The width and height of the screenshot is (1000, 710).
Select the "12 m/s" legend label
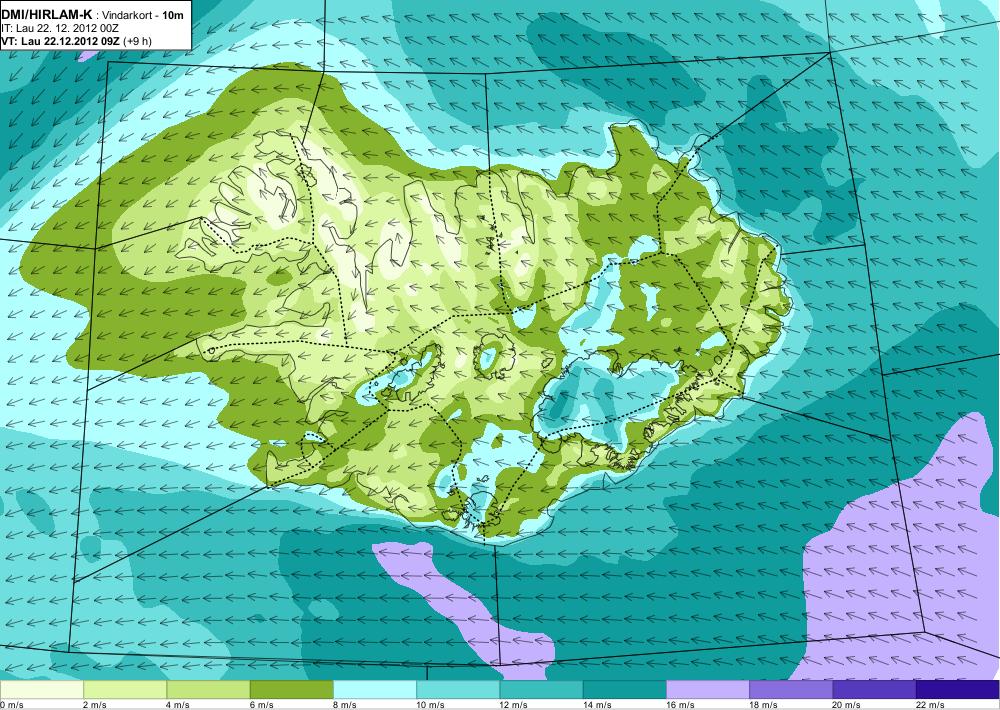514,705
